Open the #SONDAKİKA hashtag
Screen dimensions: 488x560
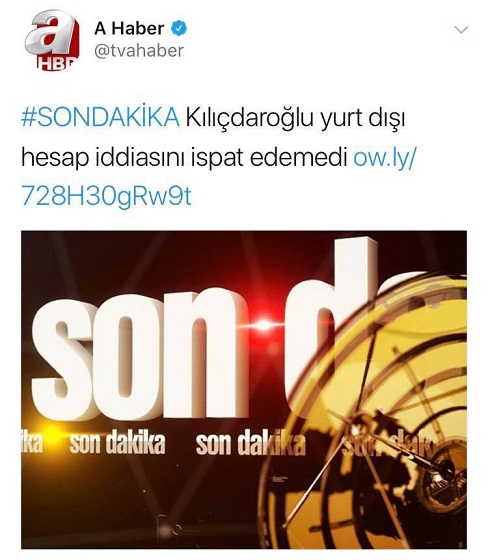(100, 117)
